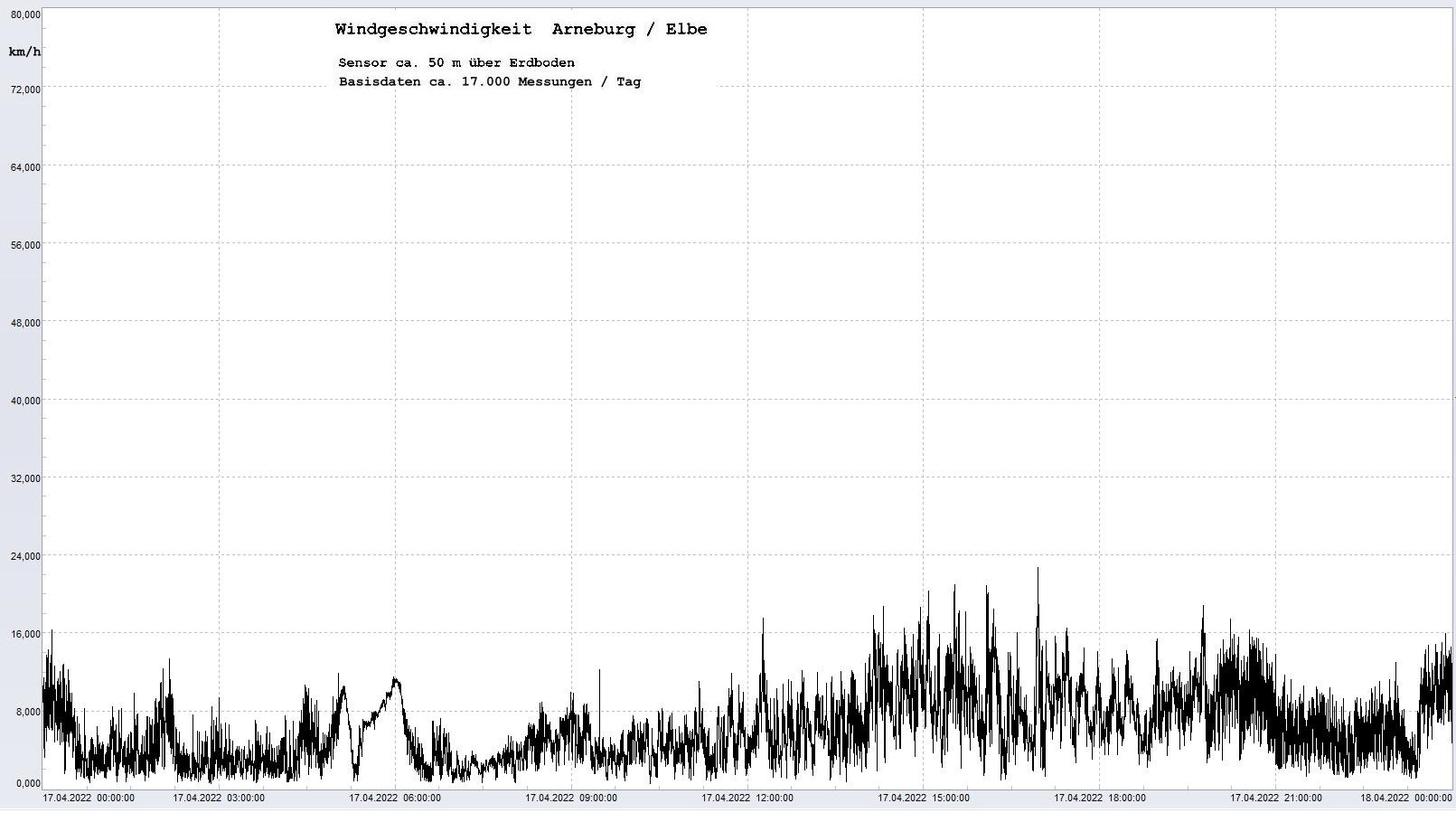This screenshot has height=813, width=1456.
Task: Click the 18.04.2022 00:00:00 time label
Action: point(1406,798)
